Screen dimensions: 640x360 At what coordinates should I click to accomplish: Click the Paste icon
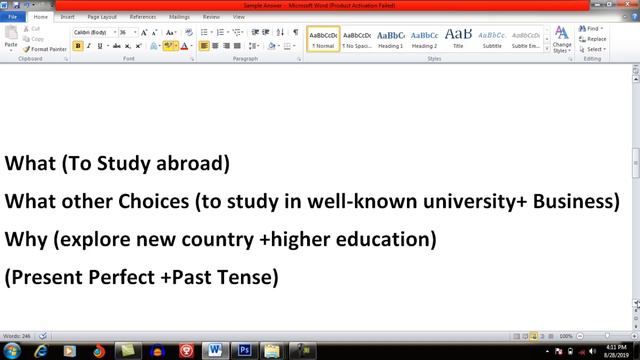[x=11, y=33]
